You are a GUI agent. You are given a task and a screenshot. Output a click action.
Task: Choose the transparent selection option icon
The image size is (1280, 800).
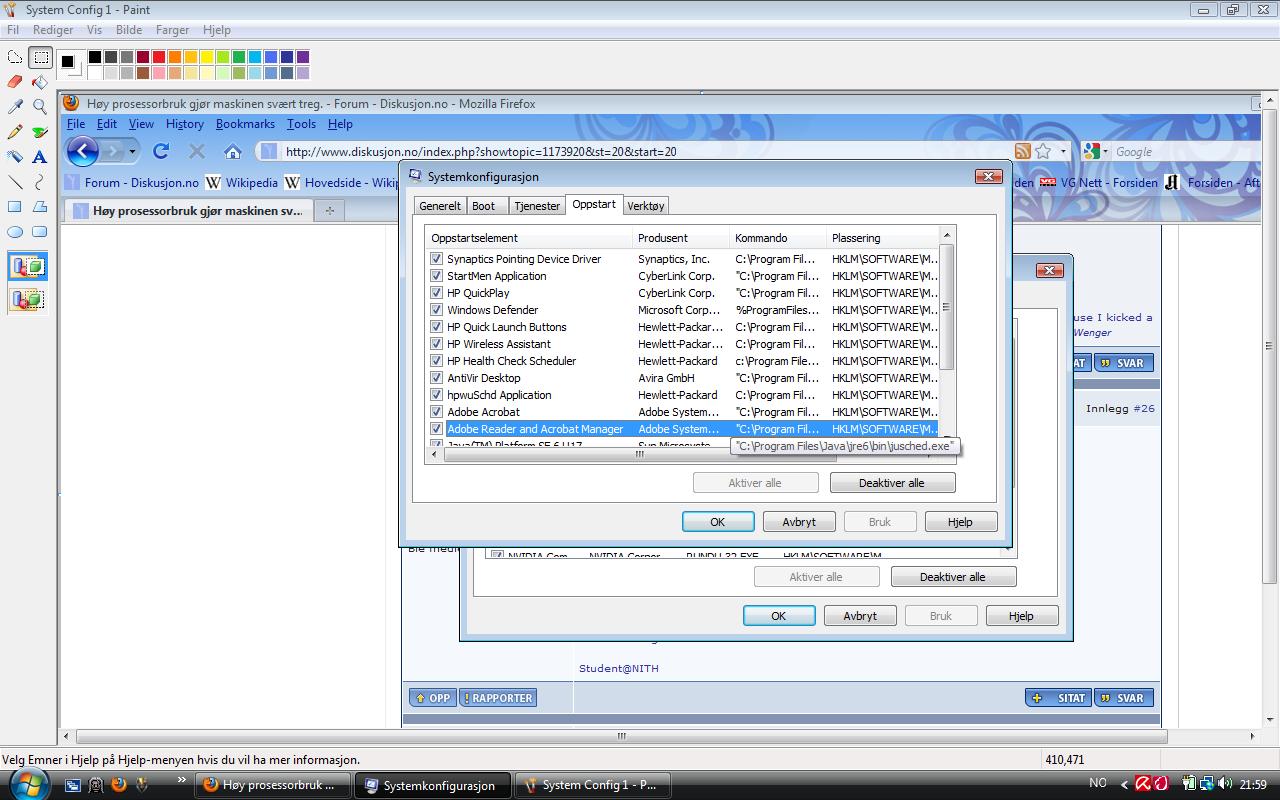pos(28,299)
